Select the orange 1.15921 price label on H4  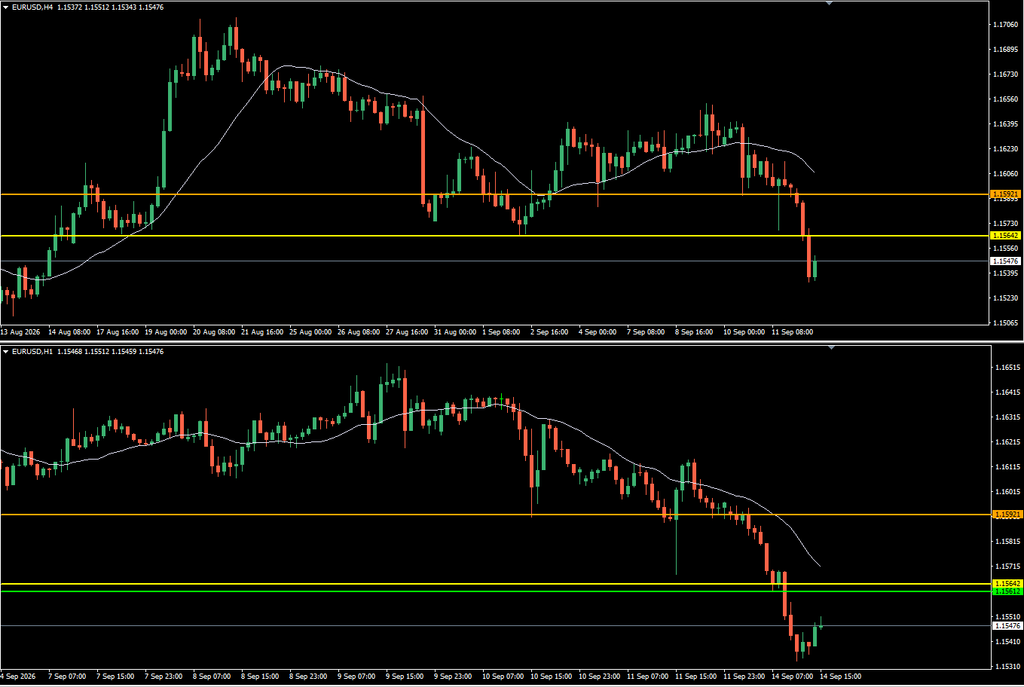pyautogui.click(x=1006, y=194)
